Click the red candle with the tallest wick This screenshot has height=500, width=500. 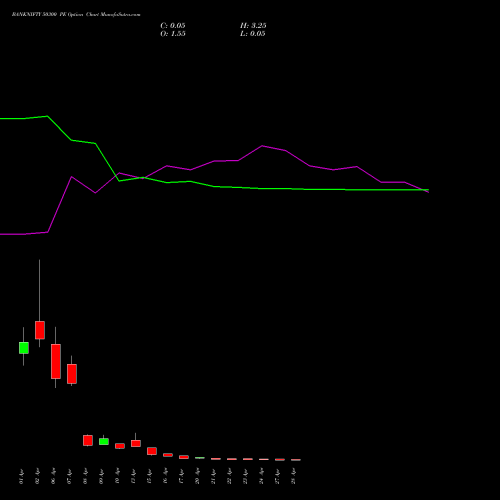coord(40,330)
